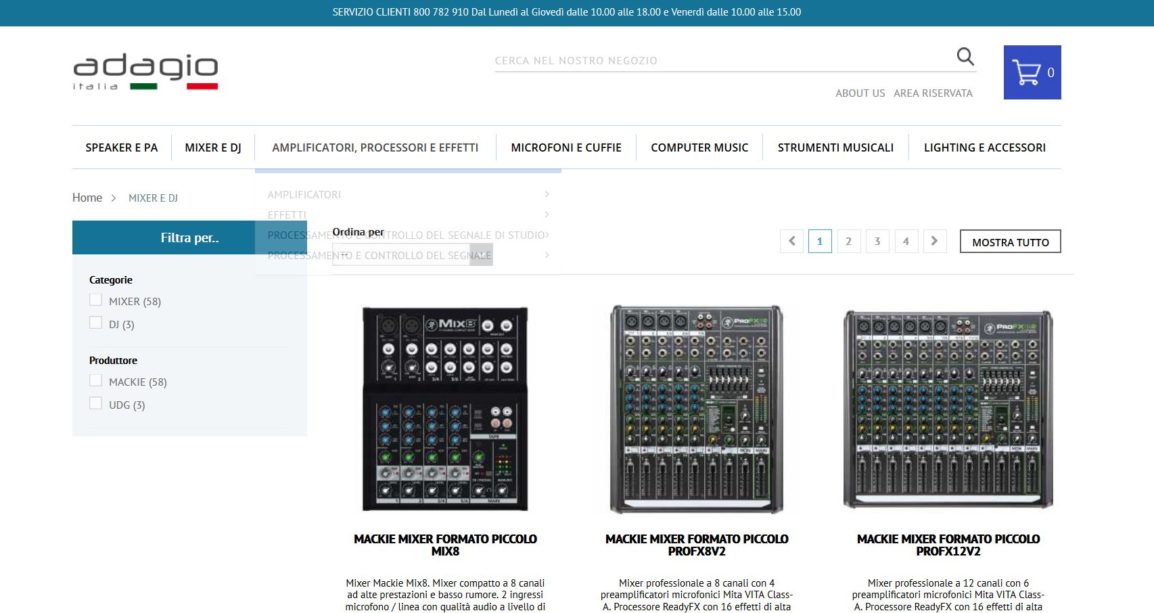Image resolution: width=1154 pixels, height=613 pixels.
Task: Open the Speaker e PA menu
Action: tap(121, 147)
